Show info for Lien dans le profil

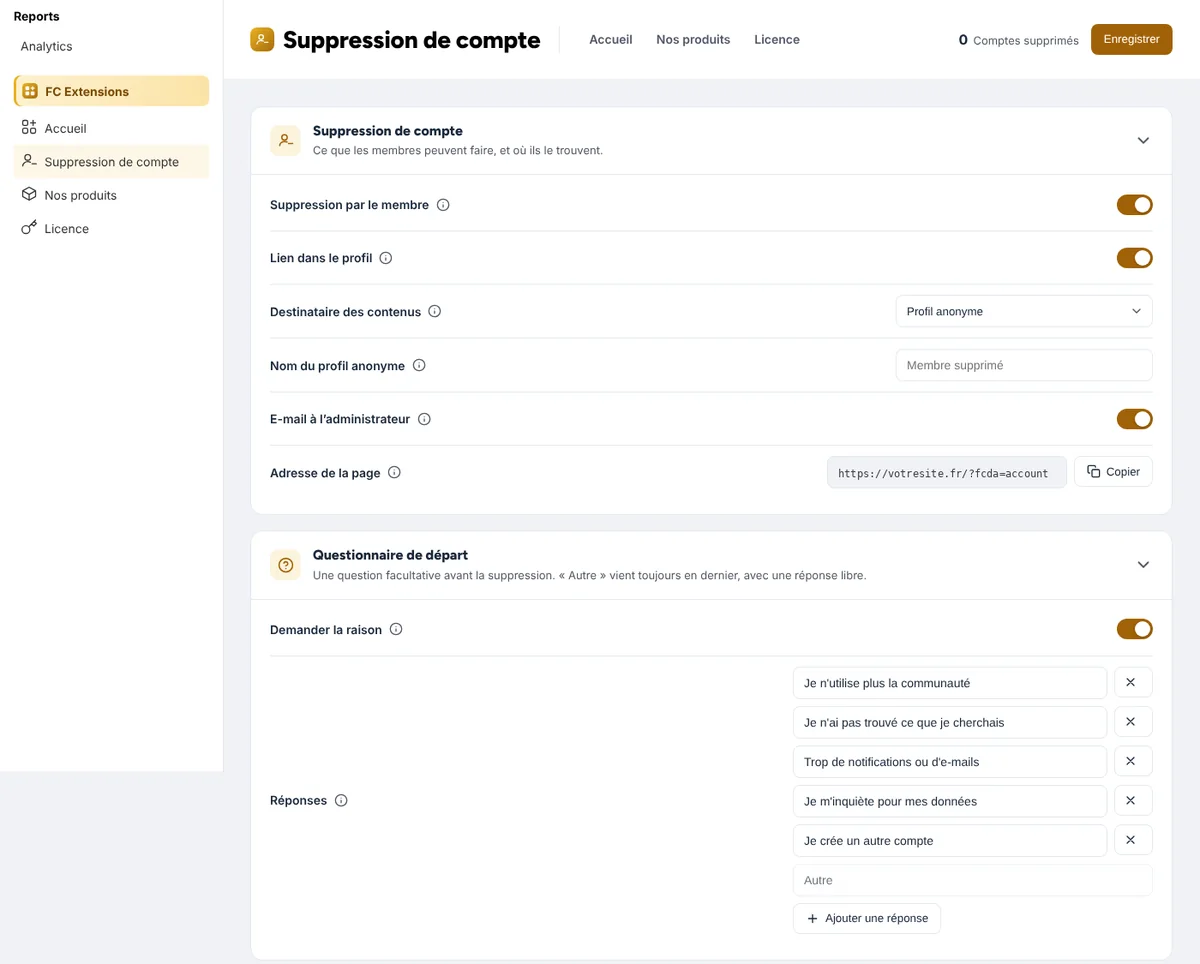coord(386,258)
